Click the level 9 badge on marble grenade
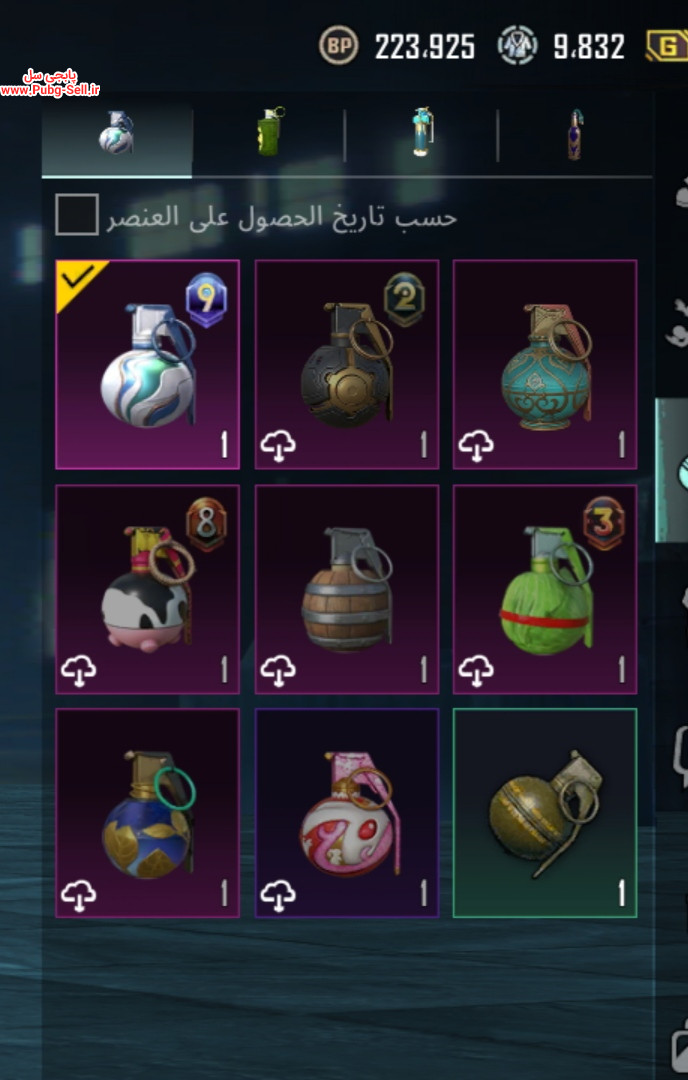The width and height of the screenshot is (688, 1080). (x=206, y=300)
